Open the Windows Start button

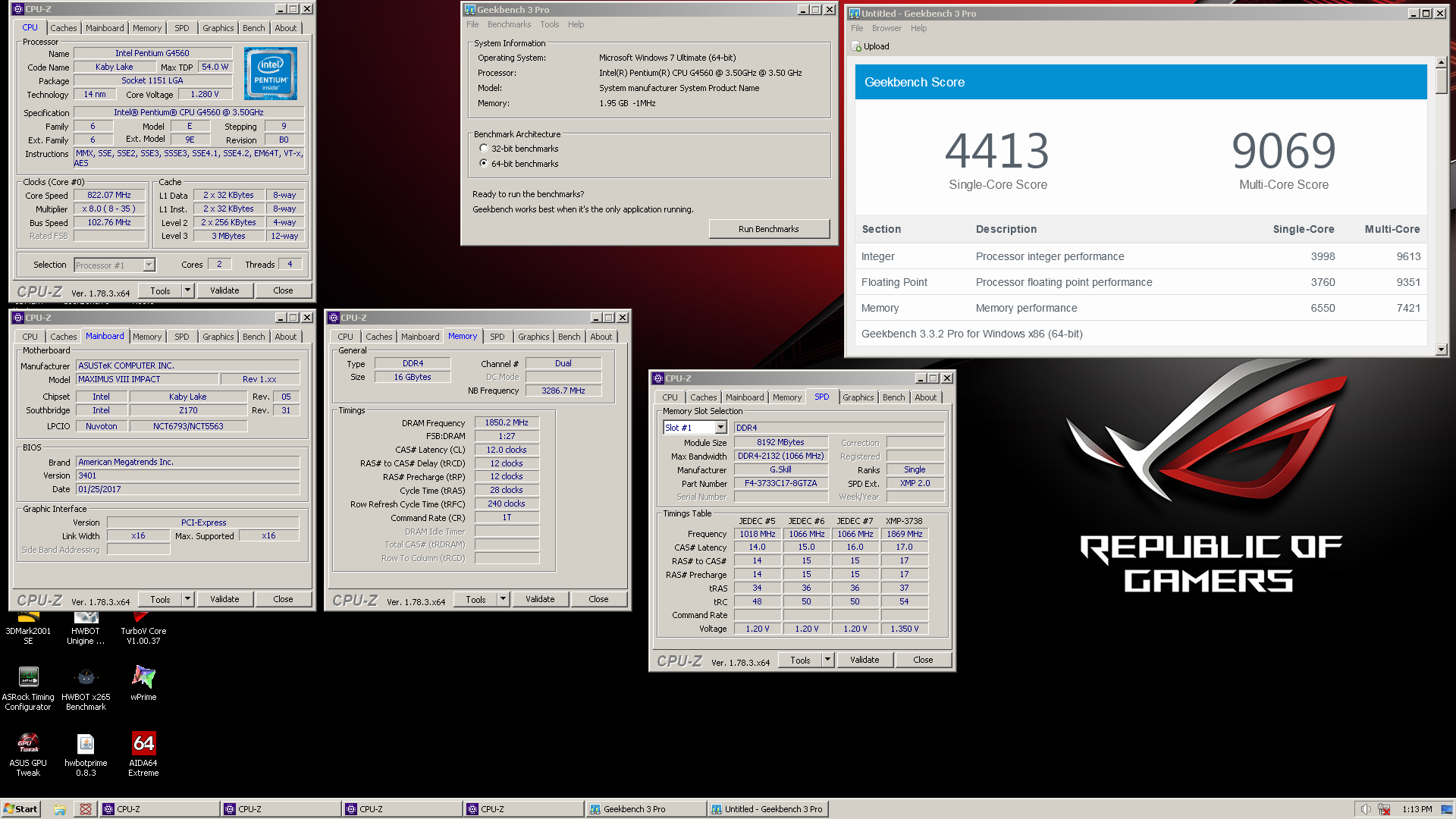(x=20, y=809)
